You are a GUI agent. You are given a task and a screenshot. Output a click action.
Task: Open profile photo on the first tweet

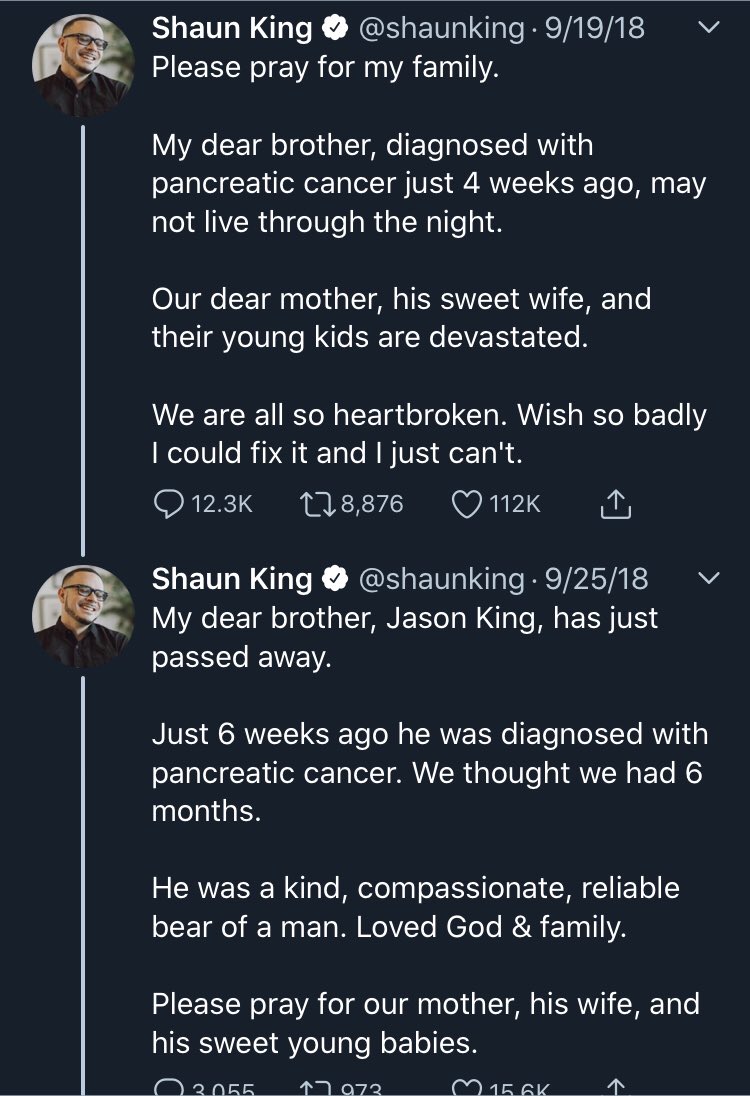(x=83, y=65)
